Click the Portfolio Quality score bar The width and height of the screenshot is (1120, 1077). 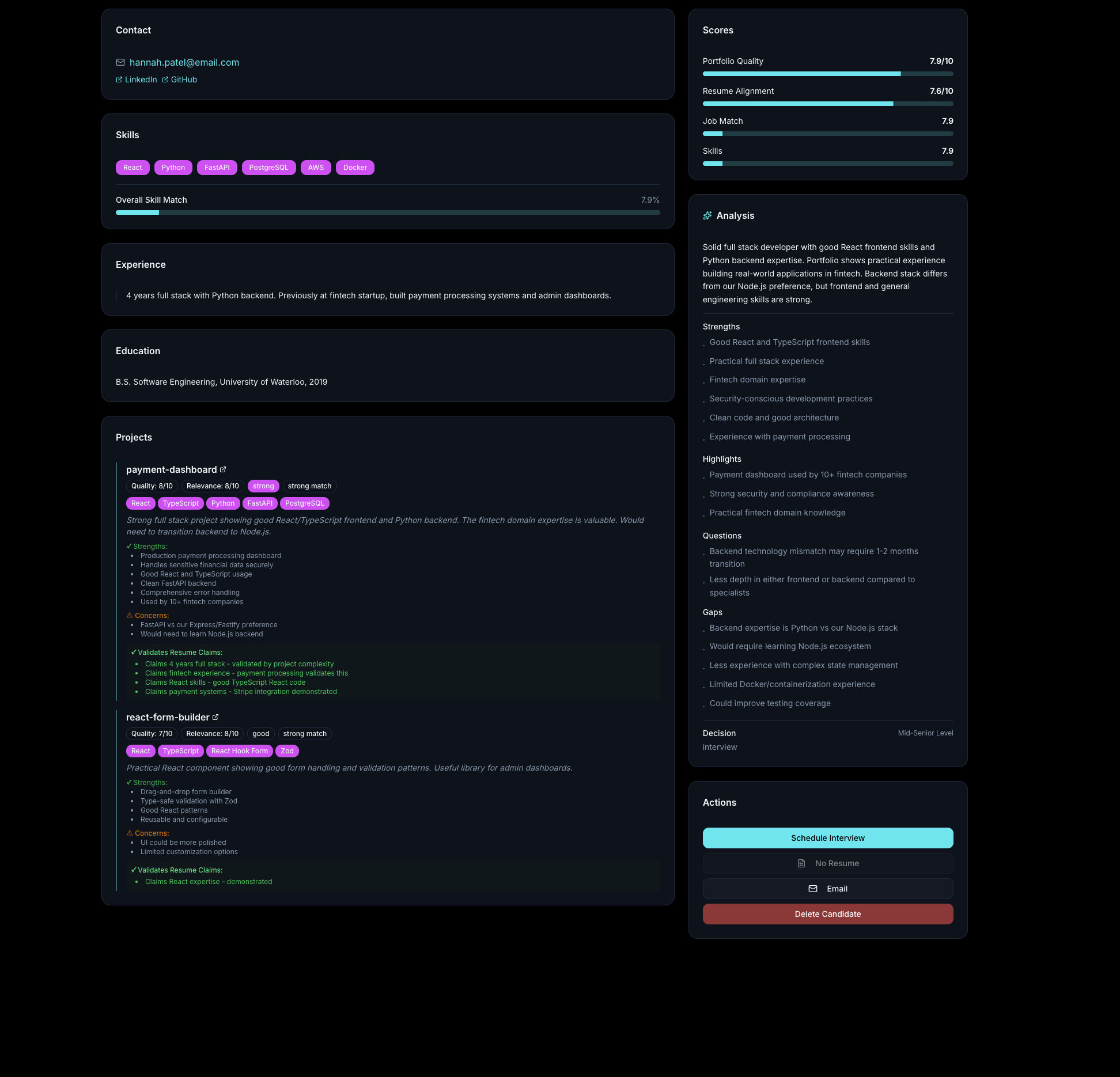(827, 74)
